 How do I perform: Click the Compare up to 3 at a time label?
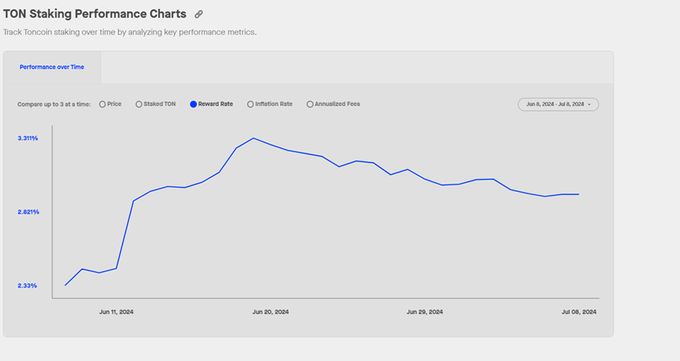pyautogui.click(x=54, y=105)
